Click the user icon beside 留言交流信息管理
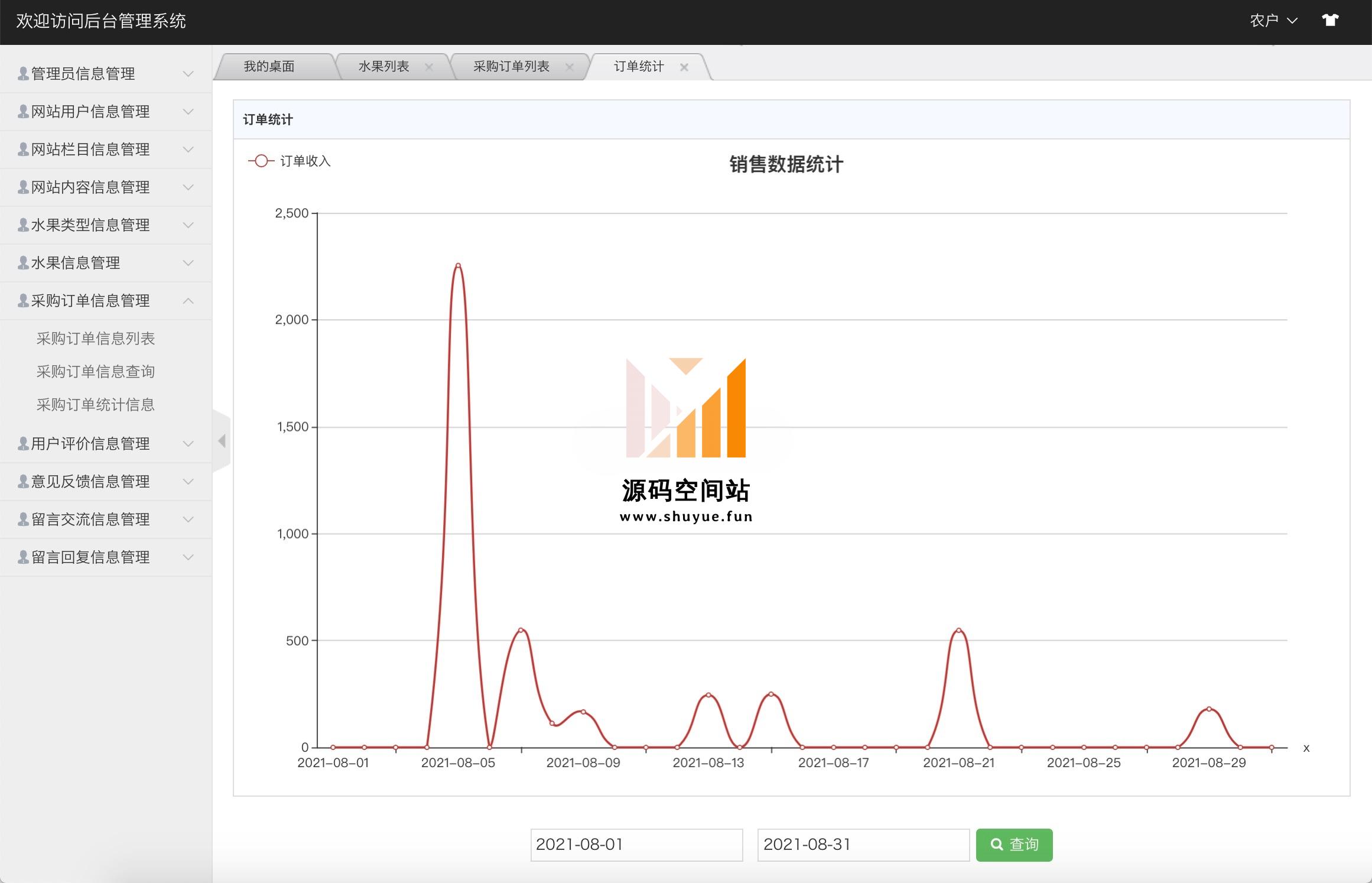 click(x=23, y=520)
